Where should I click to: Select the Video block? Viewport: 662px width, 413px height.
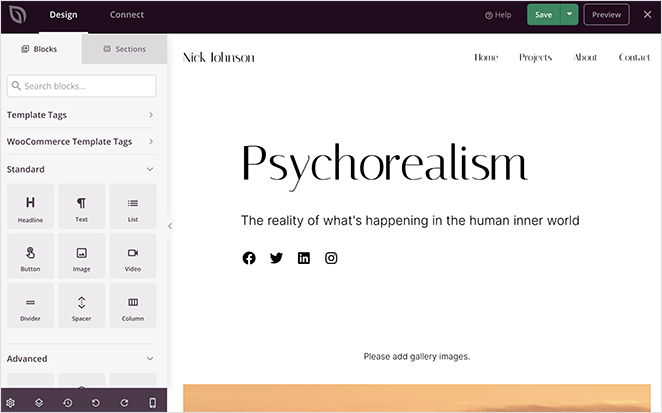click(133, 257)
